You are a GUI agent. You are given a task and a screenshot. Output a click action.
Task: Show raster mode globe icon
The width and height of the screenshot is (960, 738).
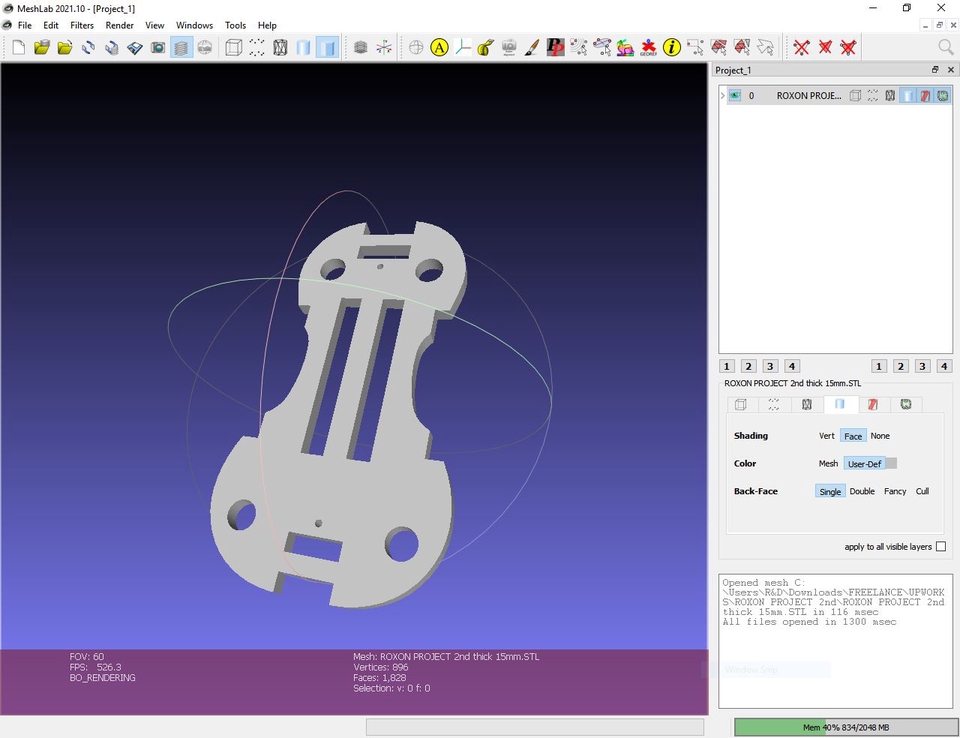click(x=204, y=47)
